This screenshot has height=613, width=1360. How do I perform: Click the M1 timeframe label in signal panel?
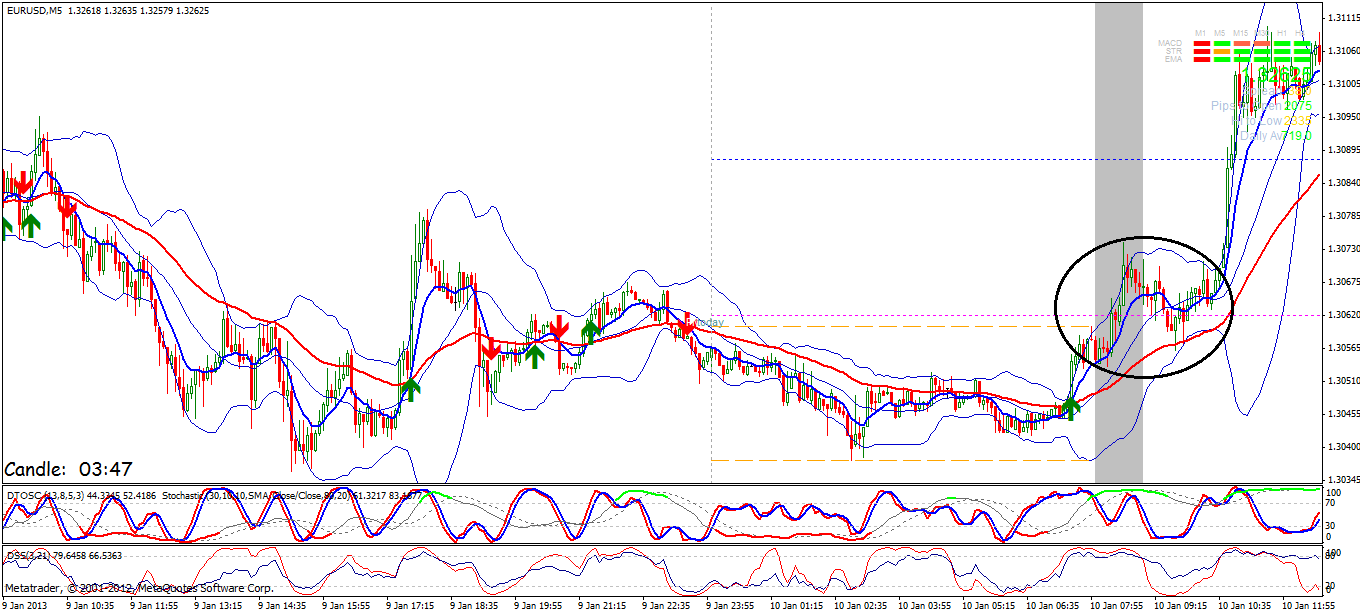[x=1200, y=33]
